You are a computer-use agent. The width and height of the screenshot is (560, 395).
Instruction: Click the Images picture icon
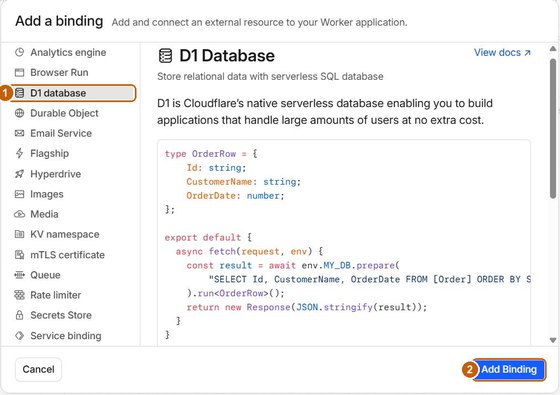click(x=19, y=194)
